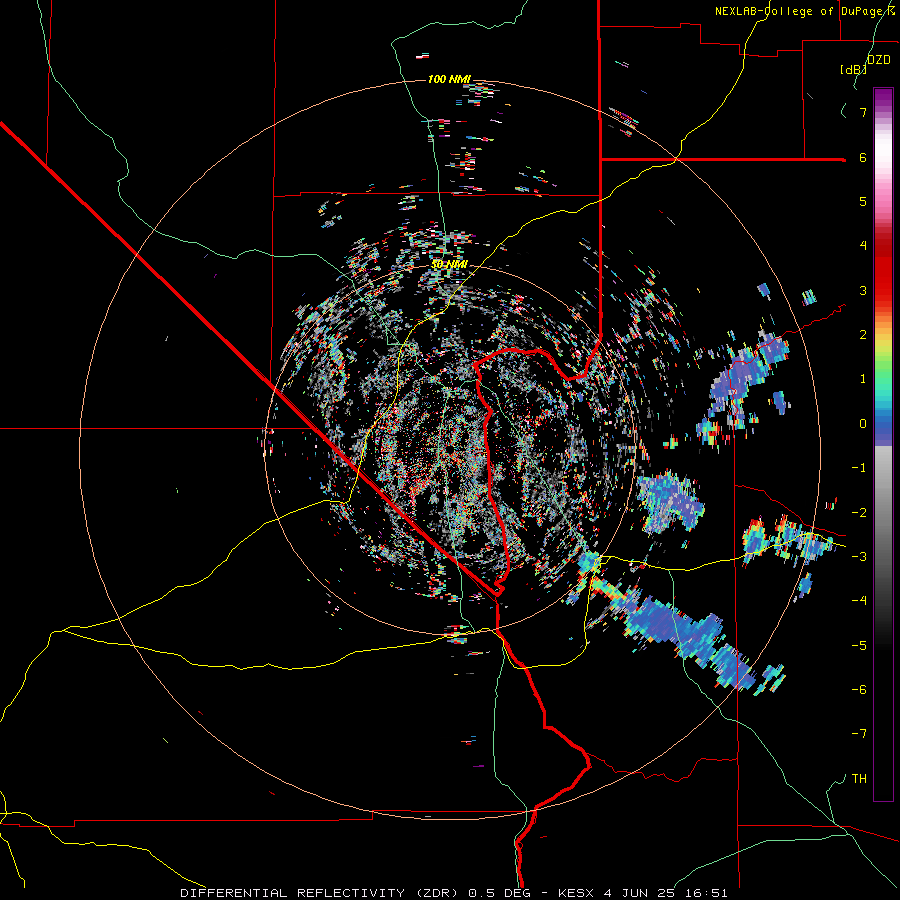Click the "4 JUN 25 16:51" timestamp
Screen dimensions: 900x900
[666, 893]
